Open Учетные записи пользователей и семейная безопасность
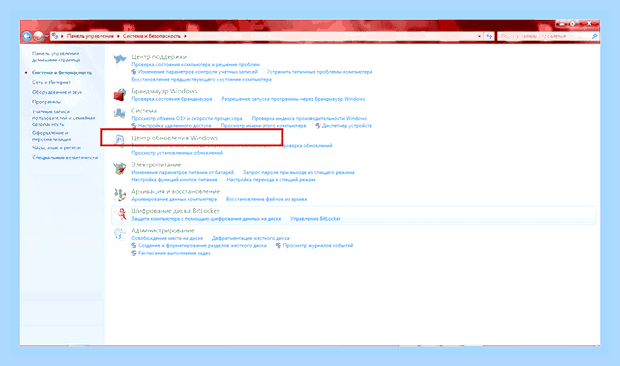Image resolution: width=620 pixels, height=366 pixels. (63, 118)
